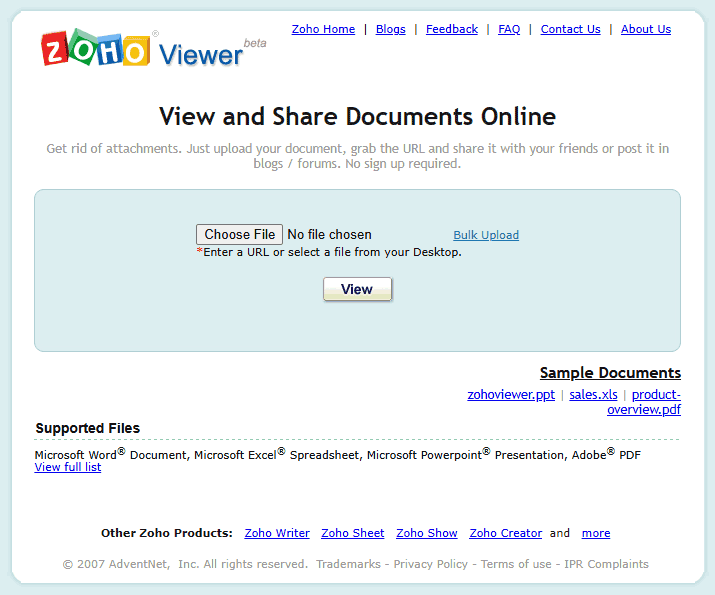This screenshot has width=715, height=595.
Task: Click the 'Other Zoho Products:' label
Action: pyautogui.click(x=167, y=533)
